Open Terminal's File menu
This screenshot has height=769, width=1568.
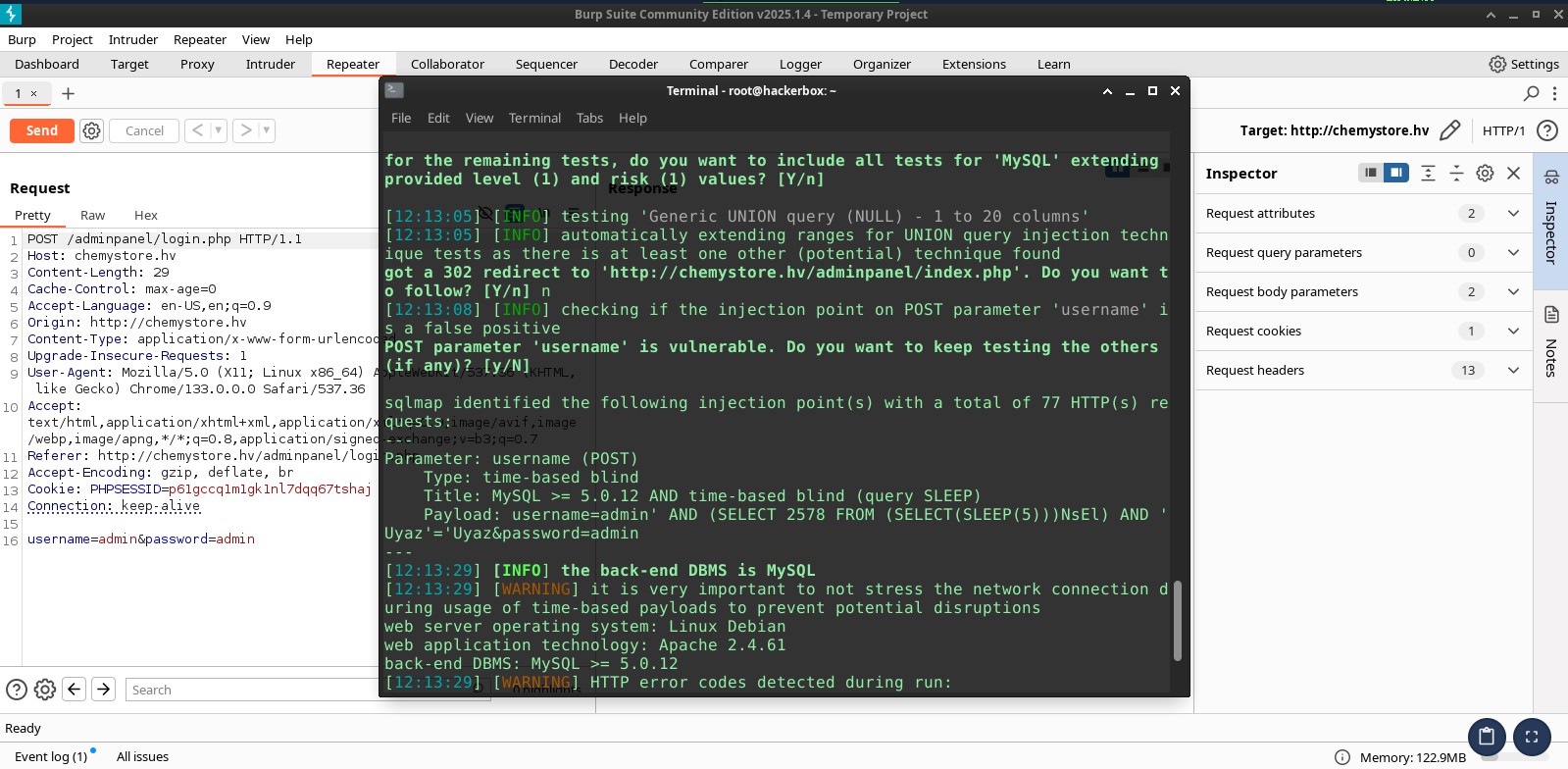pyautogui.click(x=401, y=118)
